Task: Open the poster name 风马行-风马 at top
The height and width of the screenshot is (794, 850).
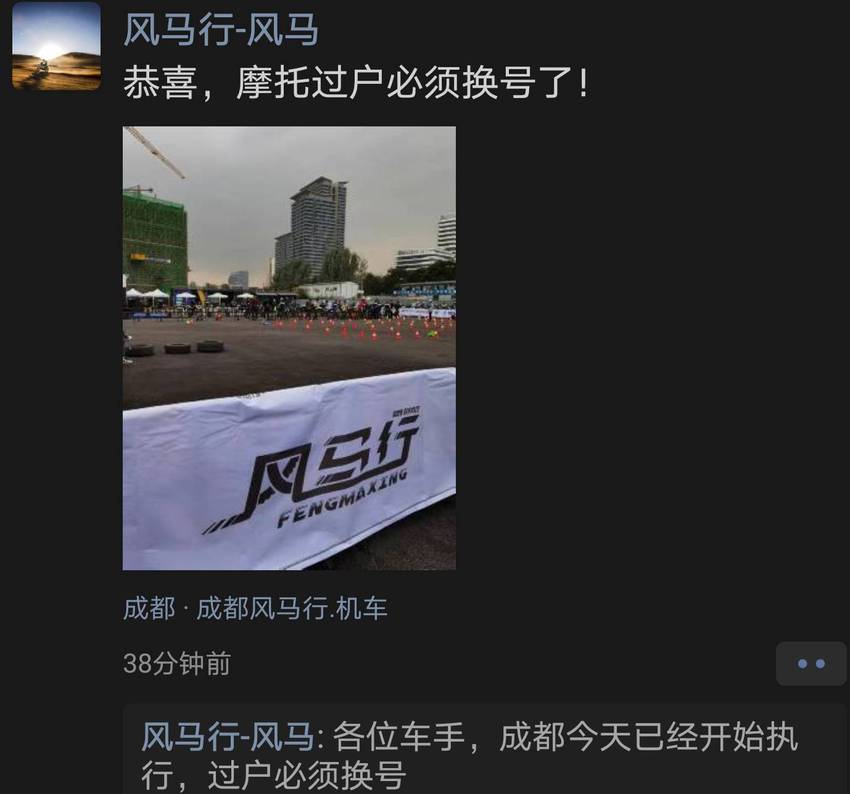Action: tap(221, 29)
